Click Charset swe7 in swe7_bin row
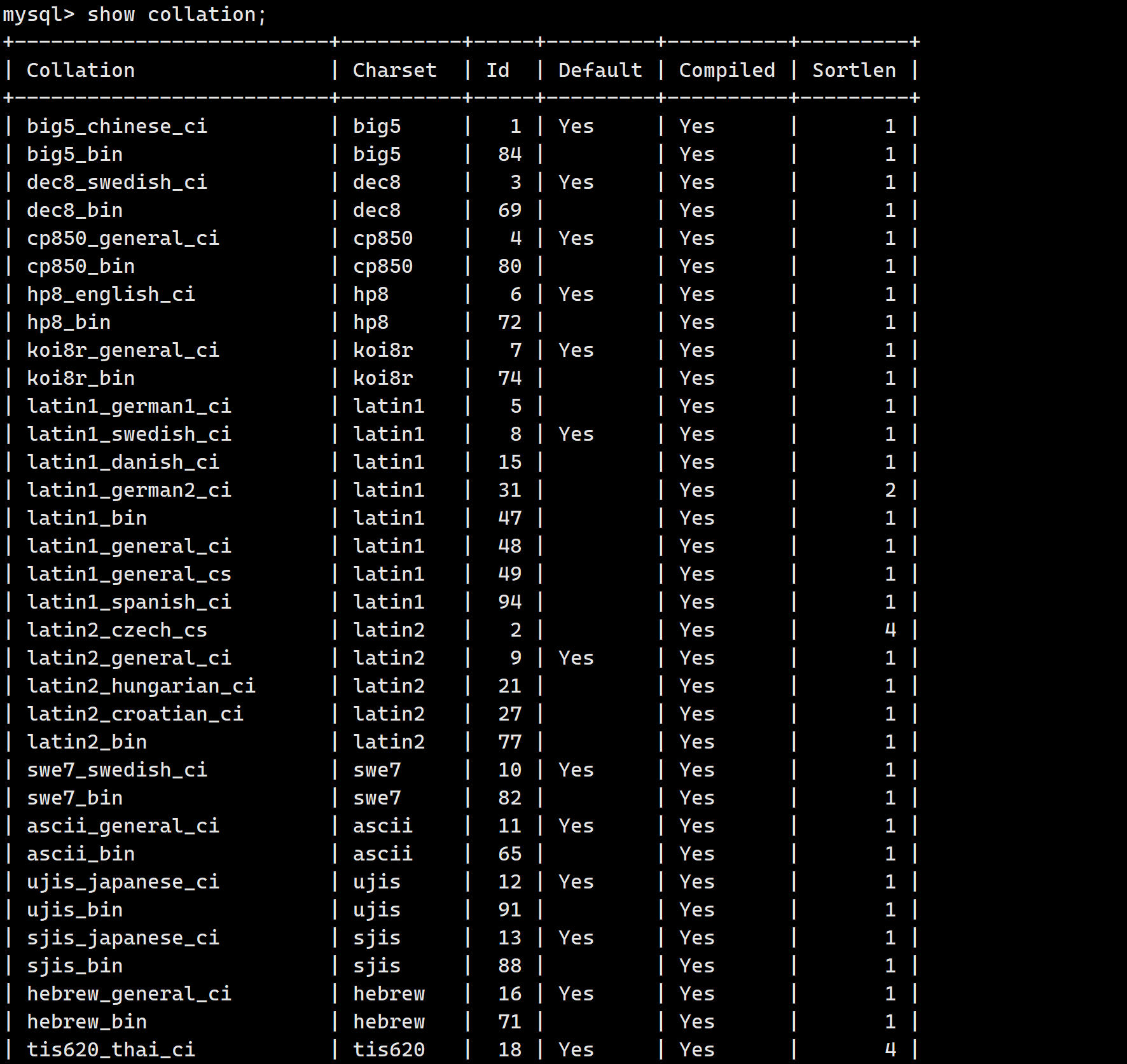Screen dimensions: 1127x1064 tap(377, 798)
